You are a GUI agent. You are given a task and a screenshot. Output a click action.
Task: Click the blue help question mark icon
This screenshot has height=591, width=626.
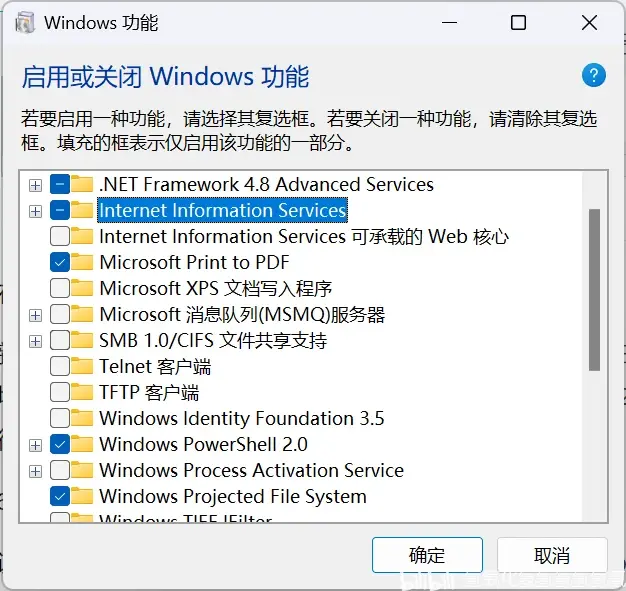point(594,75)
